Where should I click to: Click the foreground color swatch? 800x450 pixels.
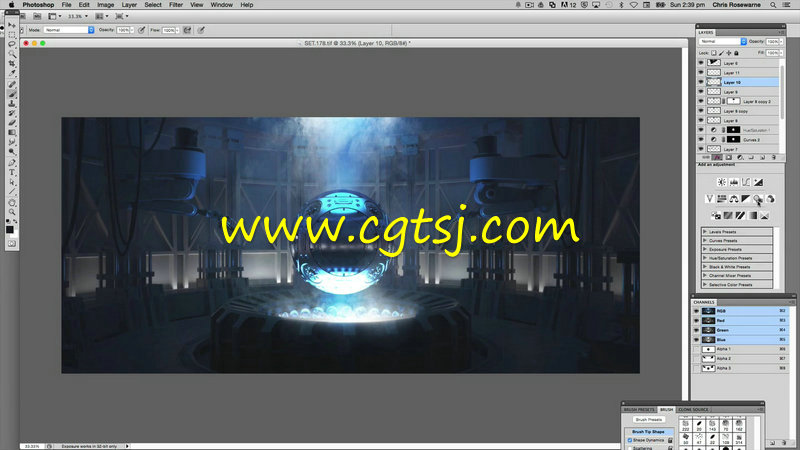coord(10,230)
